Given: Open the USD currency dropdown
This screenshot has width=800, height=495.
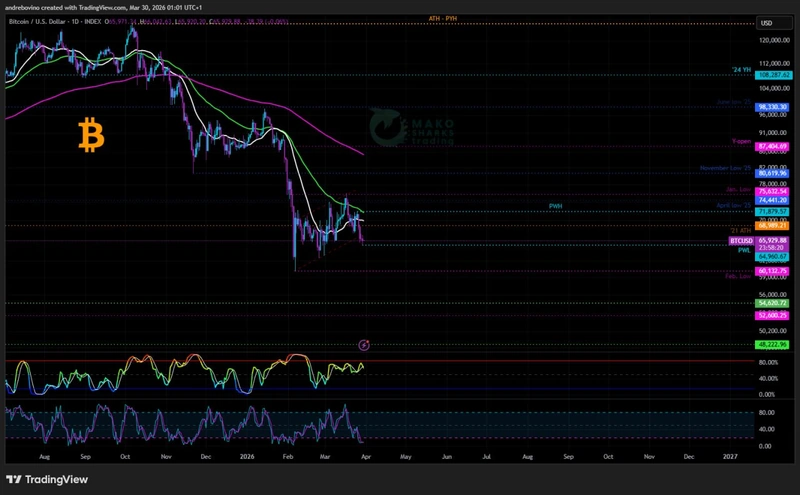Looking at the screenshot, I should coord(767,23).
